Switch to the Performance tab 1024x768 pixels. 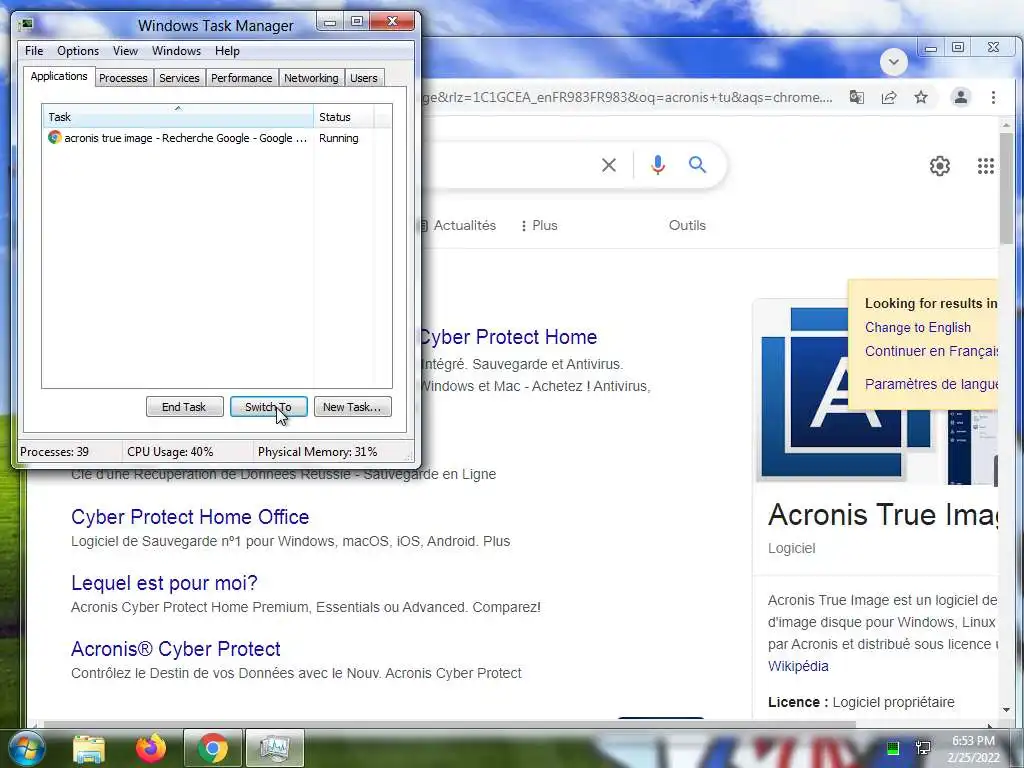tap(242, 78)
